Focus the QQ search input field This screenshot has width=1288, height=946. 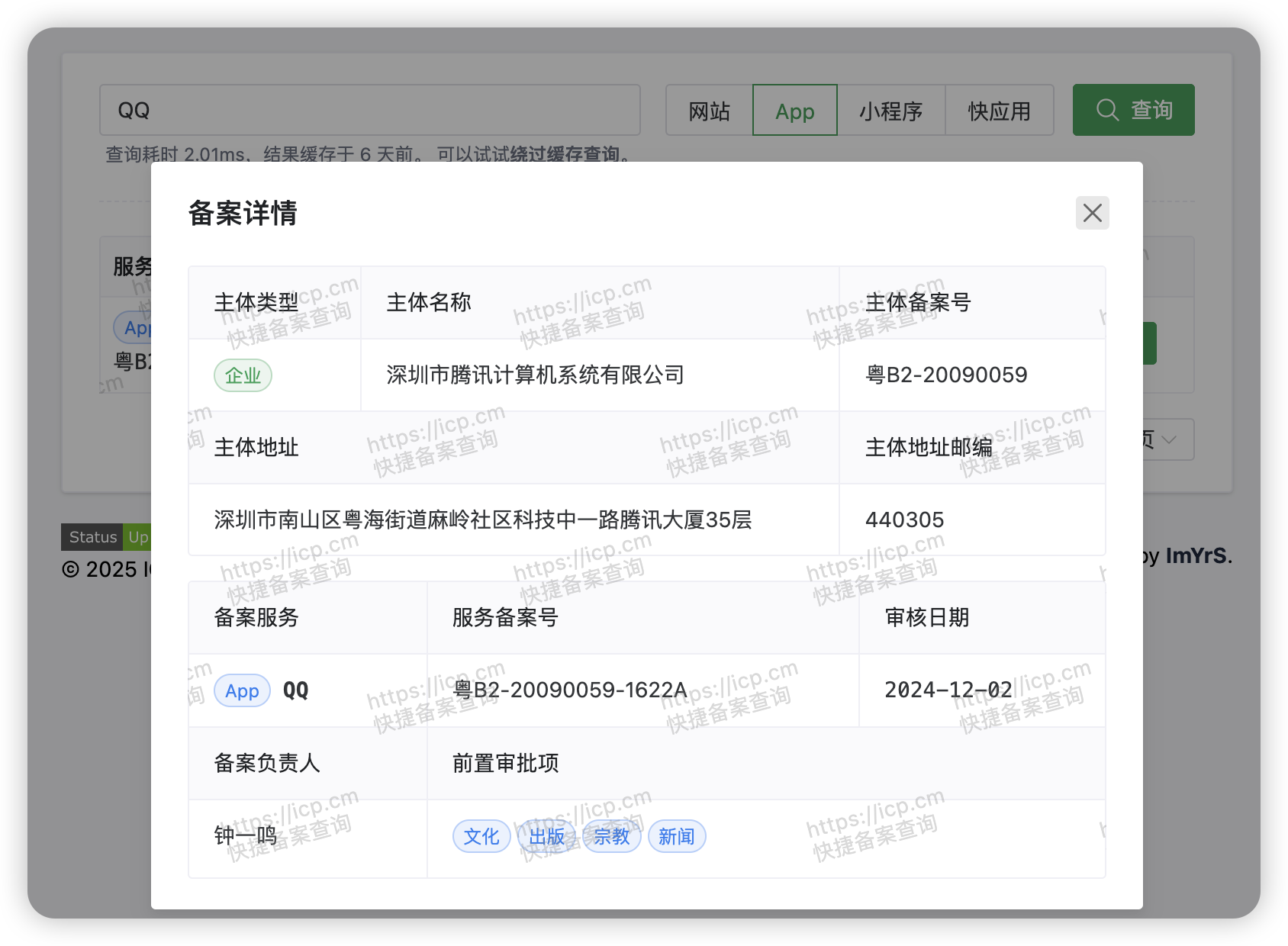click(x=369, y=110)
